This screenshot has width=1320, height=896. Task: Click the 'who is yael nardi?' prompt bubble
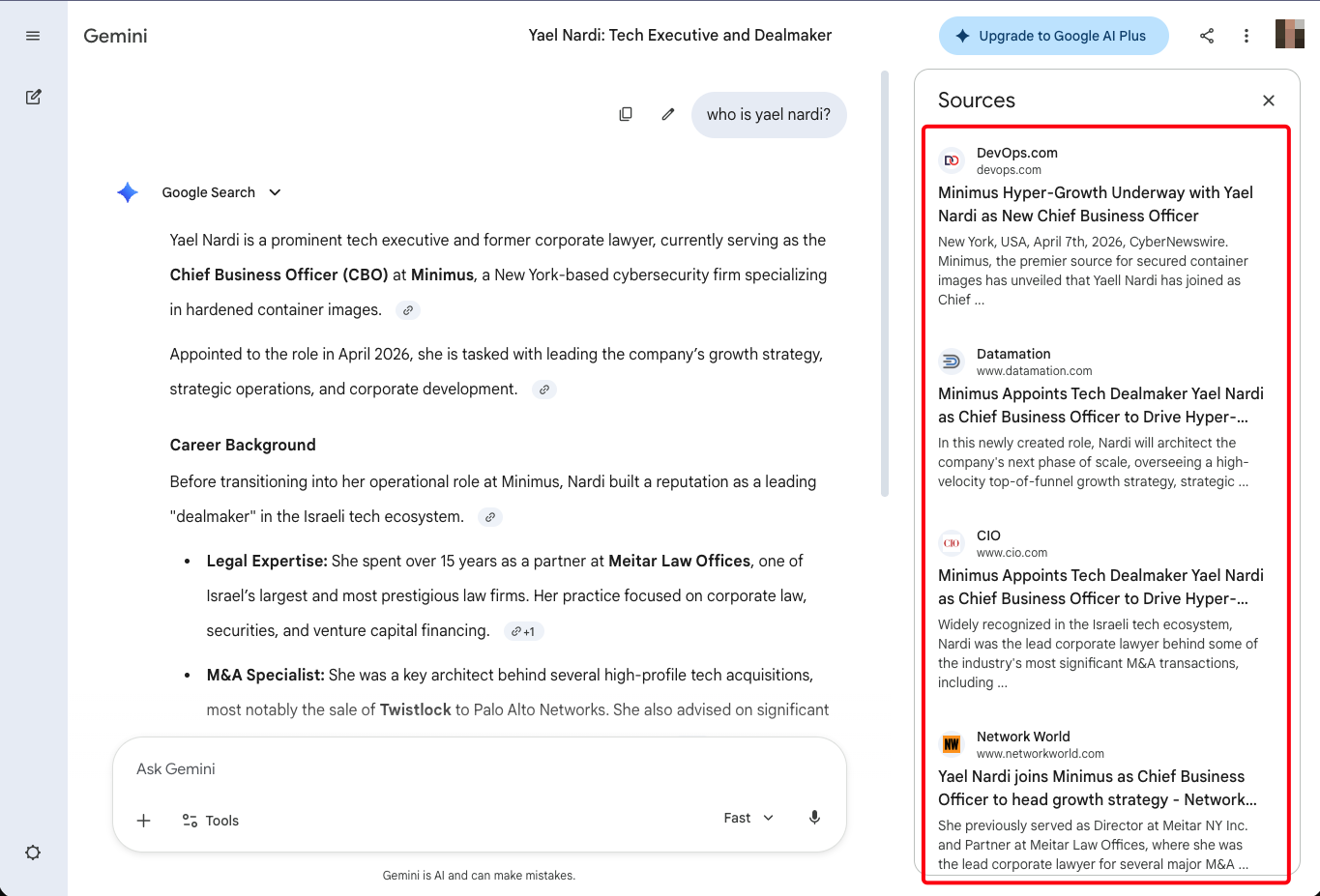769,114
